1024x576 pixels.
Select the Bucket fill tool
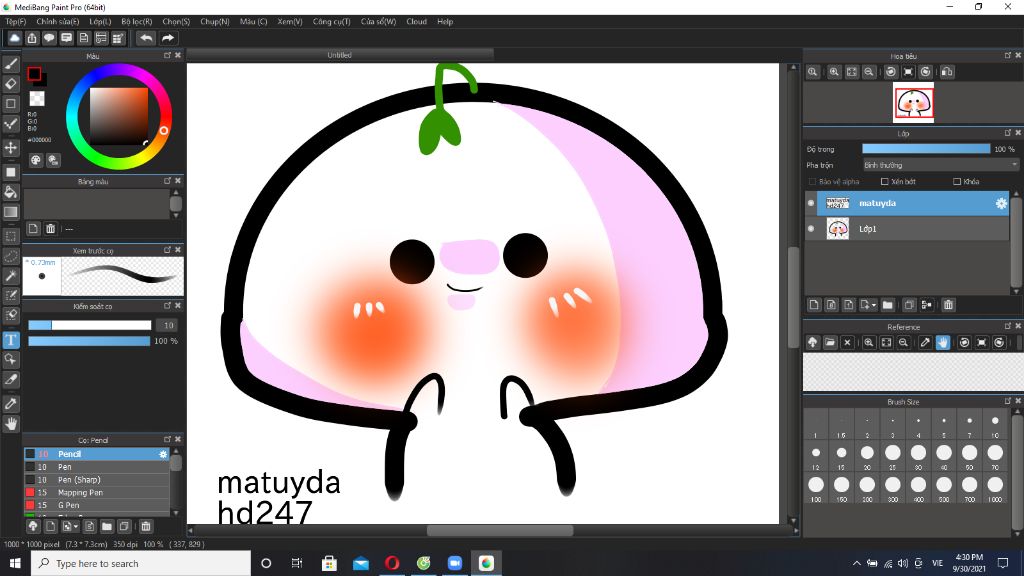pos(11,192)
